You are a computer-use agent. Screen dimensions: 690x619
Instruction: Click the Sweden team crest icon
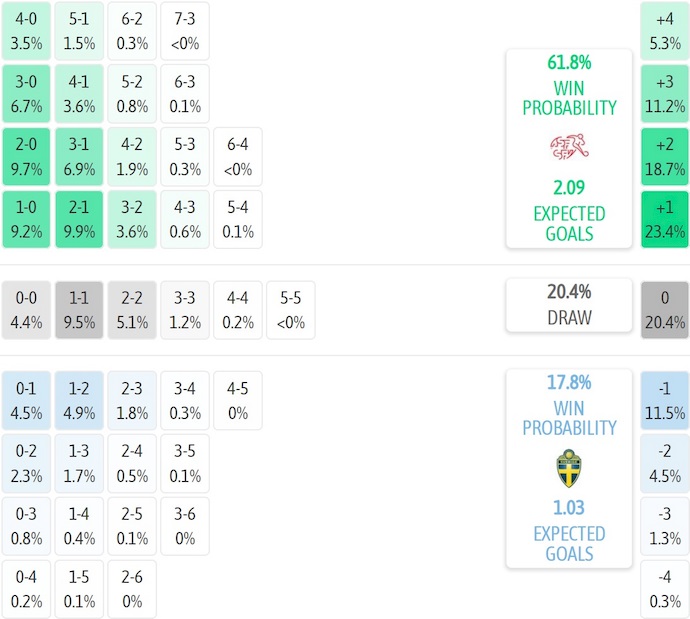568,468
